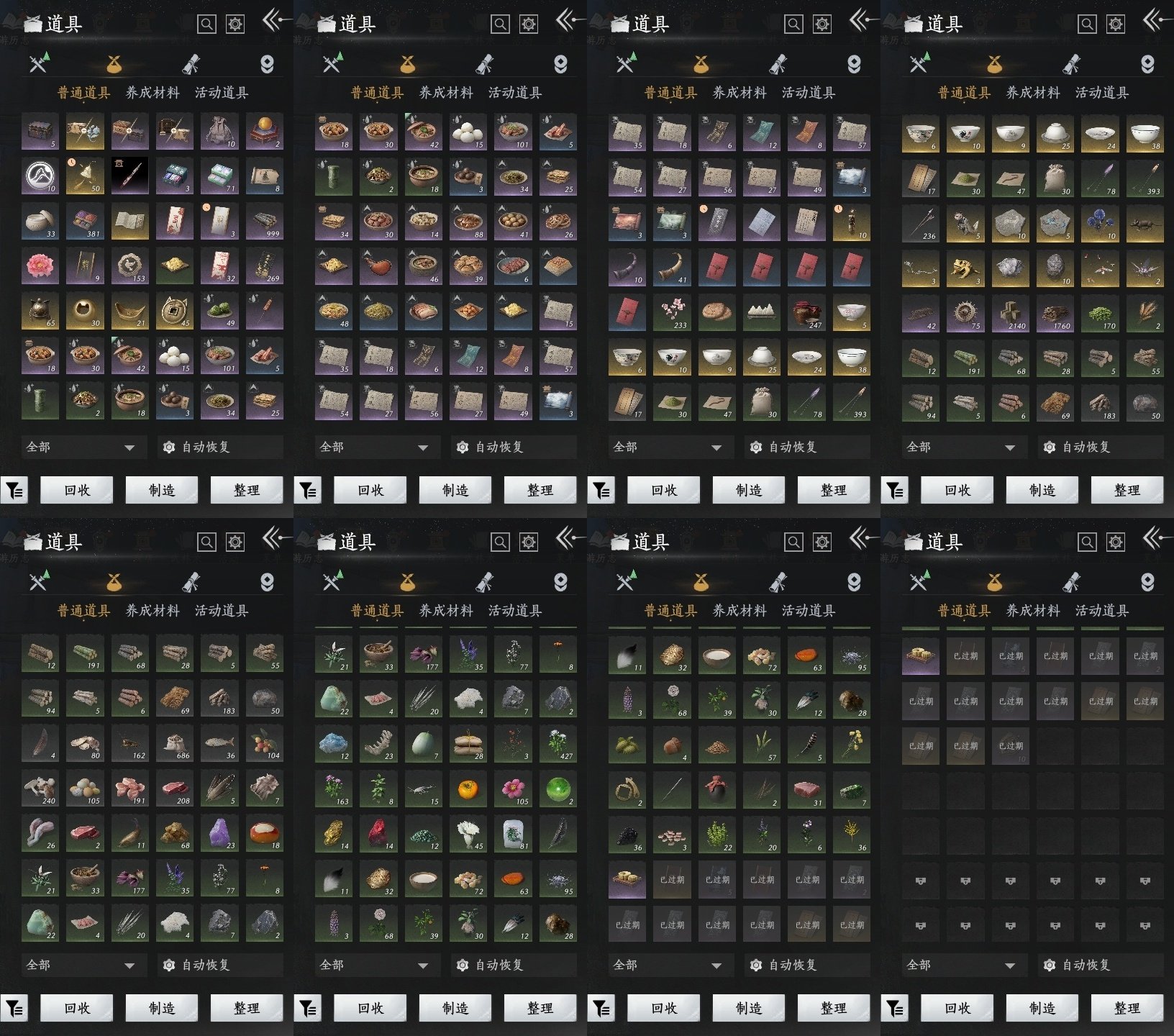Expand the 全部 dropdown in the top-left panel
Viewport: 1174px width, 1036px height.
pyautogui.click(x=81, y=447)
